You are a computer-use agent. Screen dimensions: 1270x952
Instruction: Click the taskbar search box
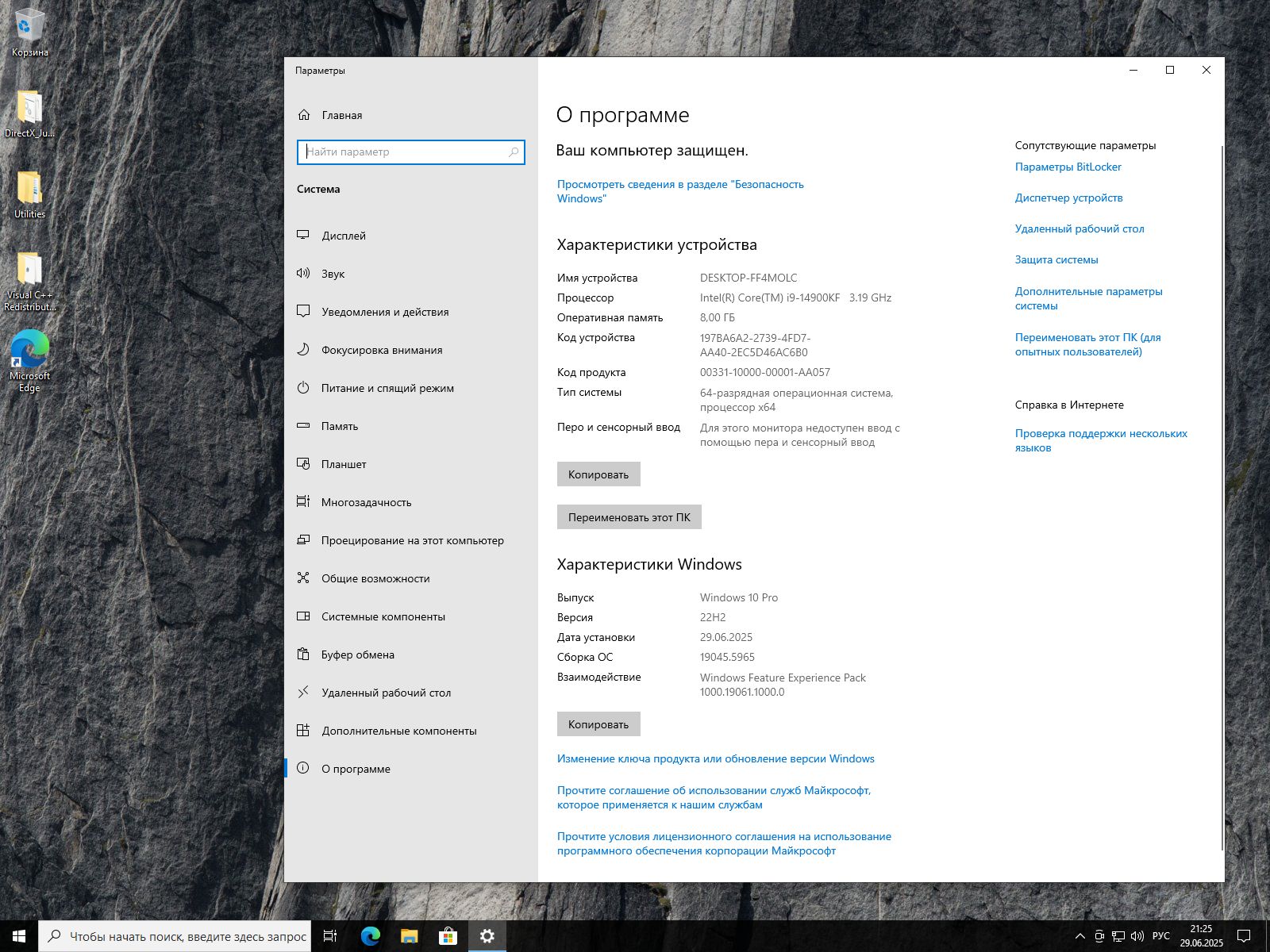[174, 936]
